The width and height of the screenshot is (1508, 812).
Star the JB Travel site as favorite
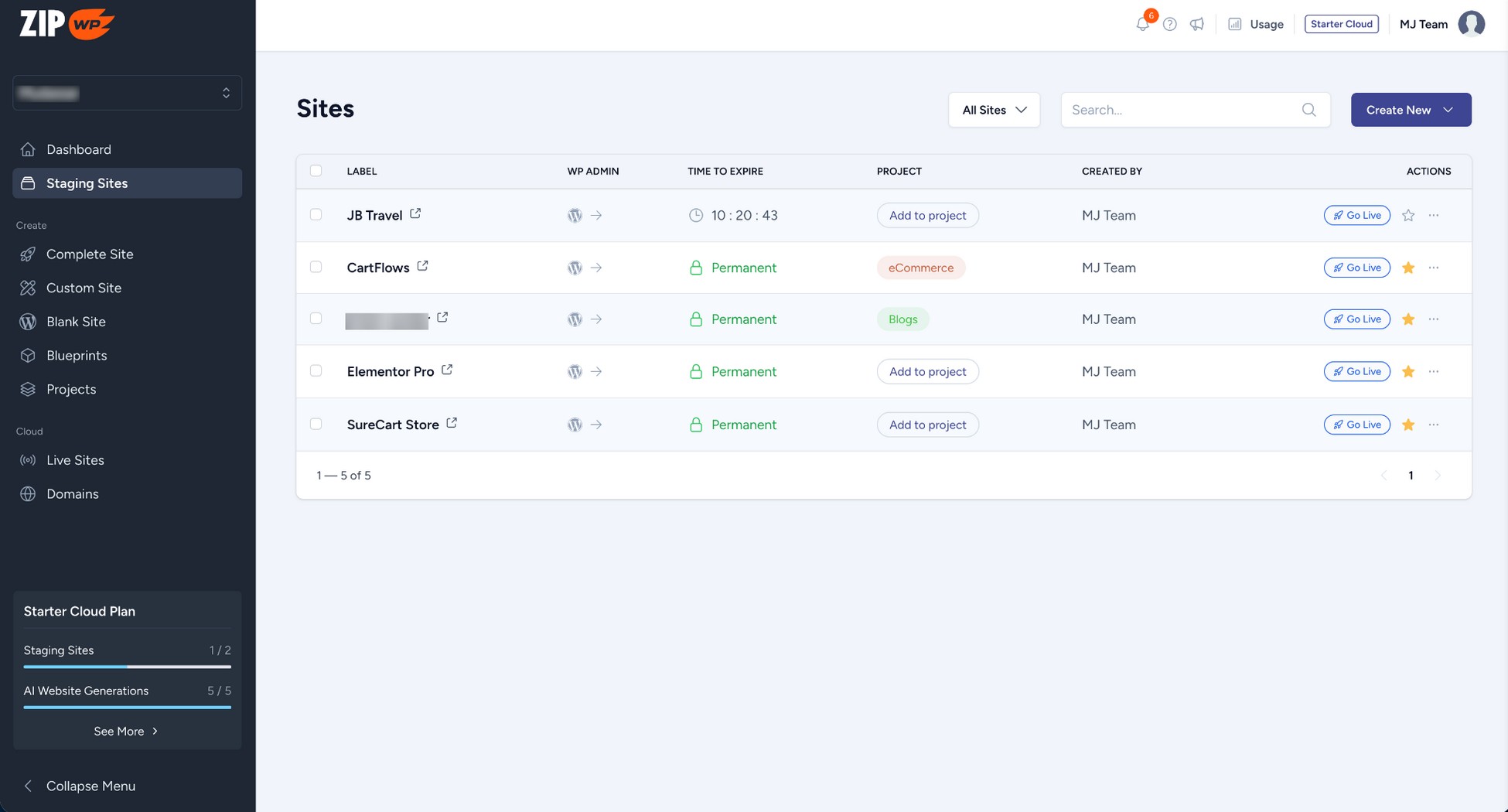[1407, 215]
